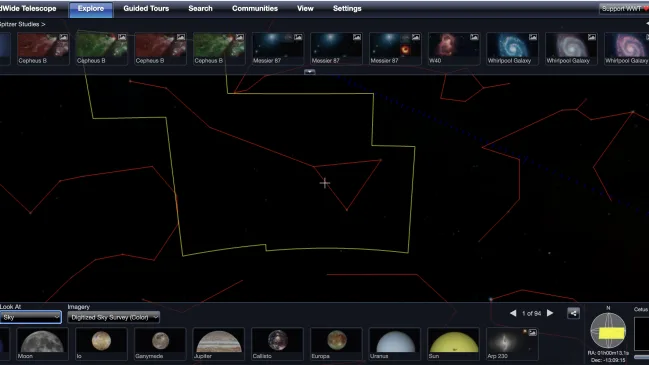Open the Guided Tours menu
This screenshot has width=649, height=365.
tap(146, 9)
